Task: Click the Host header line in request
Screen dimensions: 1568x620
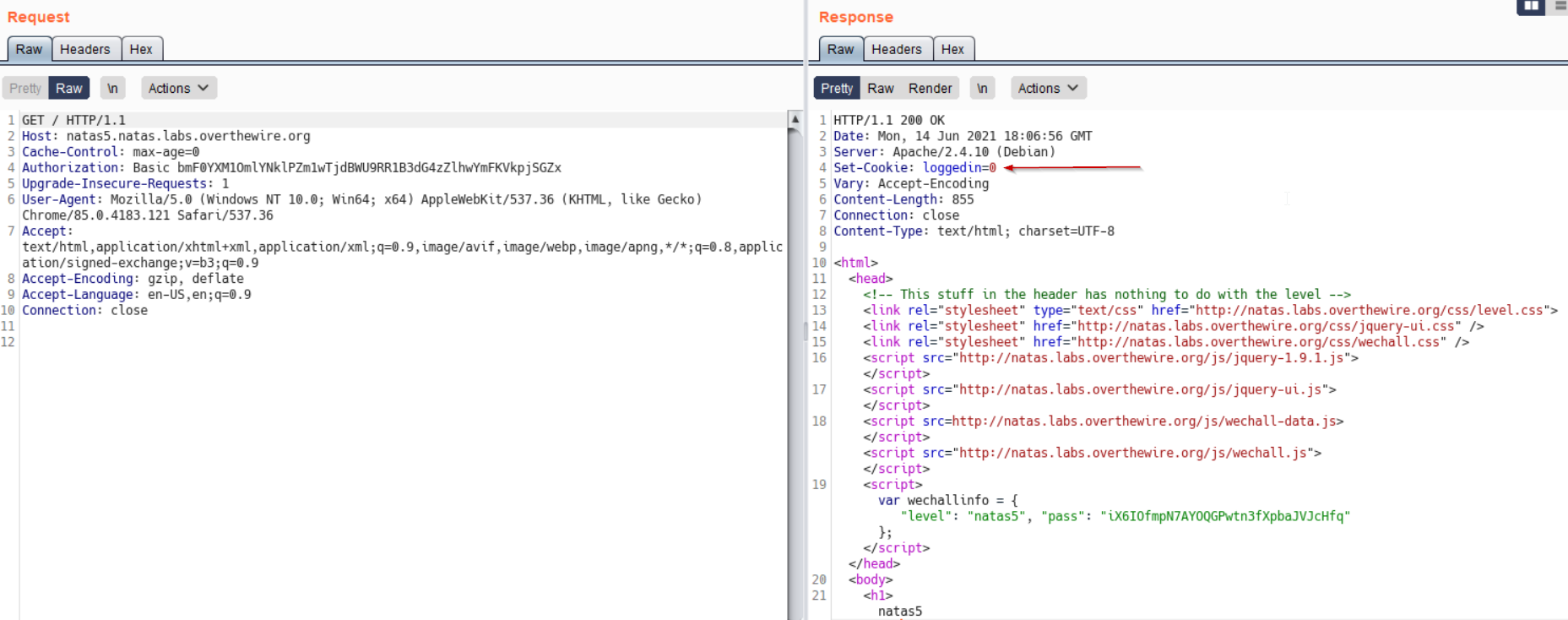Action: click(166, 136)
